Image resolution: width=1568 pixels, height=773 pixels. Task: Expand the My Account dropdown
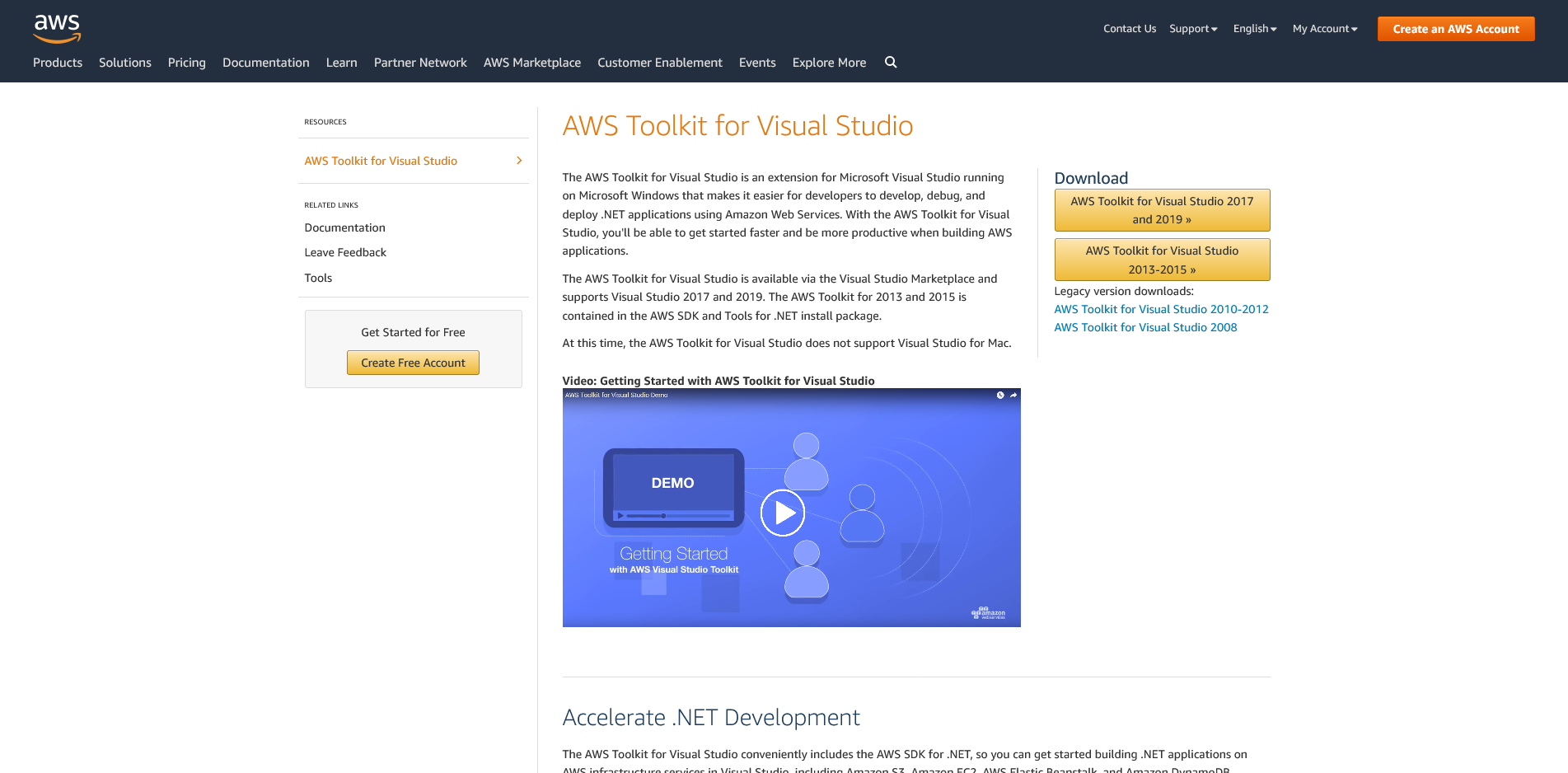[x=1325, y=29]
